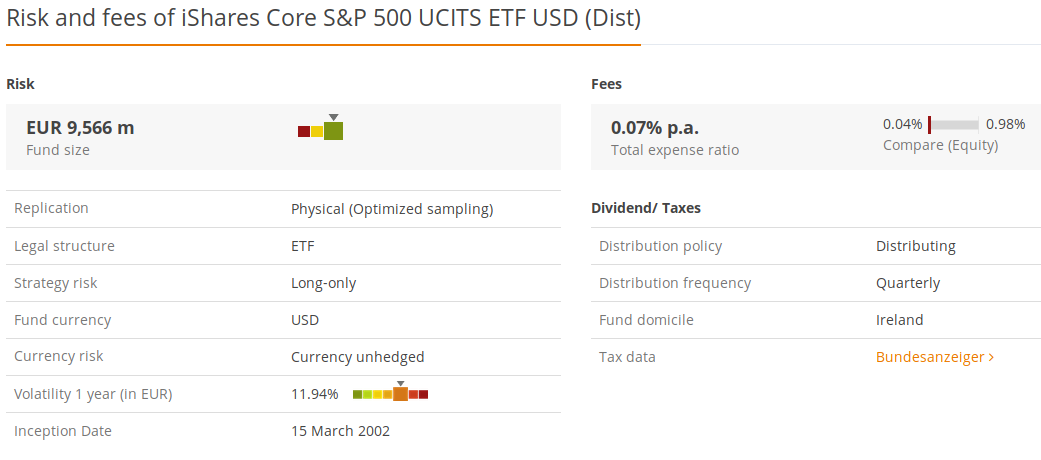Click the dark red end of volatility scale
Screen dimensions: 1041x460
423,394
